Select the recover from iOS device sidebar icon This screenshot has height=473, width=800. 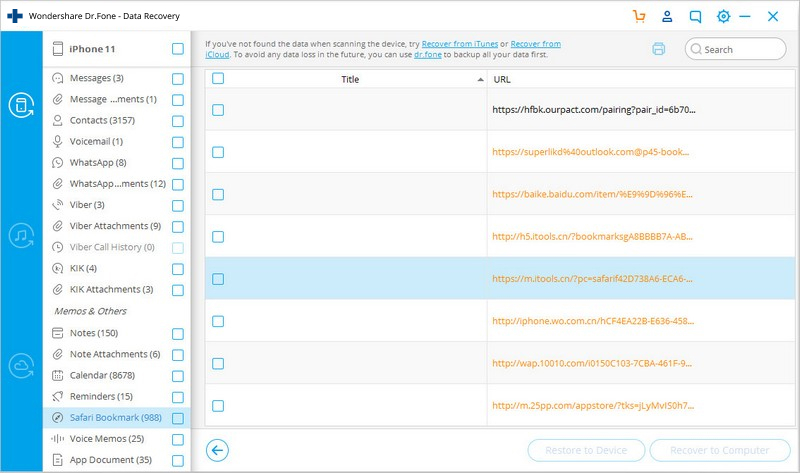coord(21,105)
